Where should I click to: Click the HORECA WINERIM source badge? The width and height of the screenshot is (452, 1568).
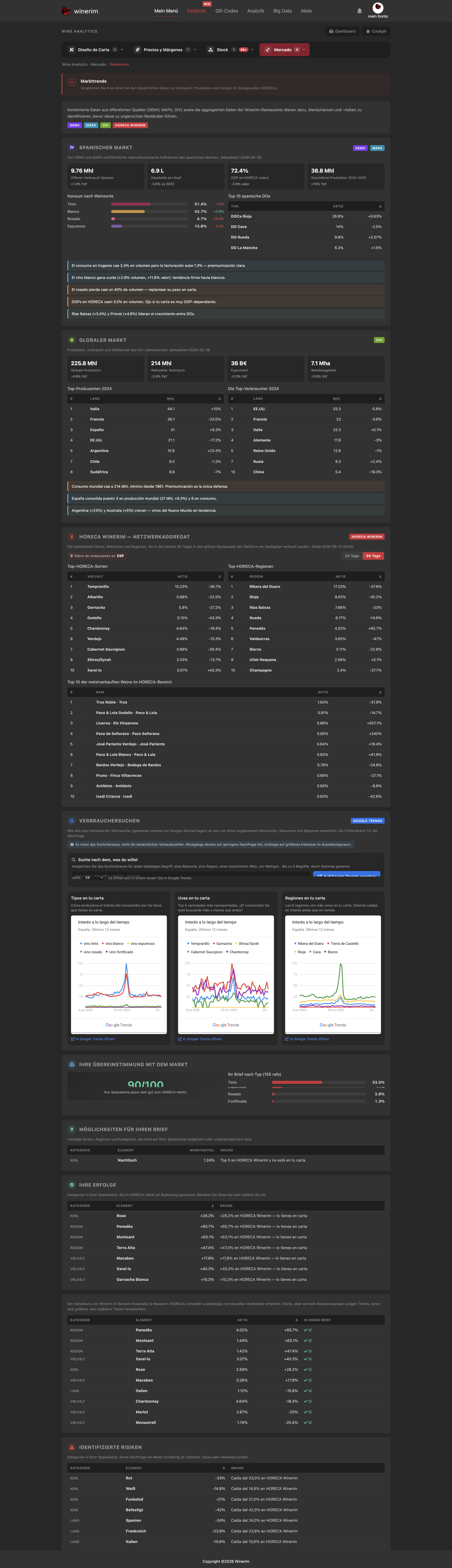point(130,125)
